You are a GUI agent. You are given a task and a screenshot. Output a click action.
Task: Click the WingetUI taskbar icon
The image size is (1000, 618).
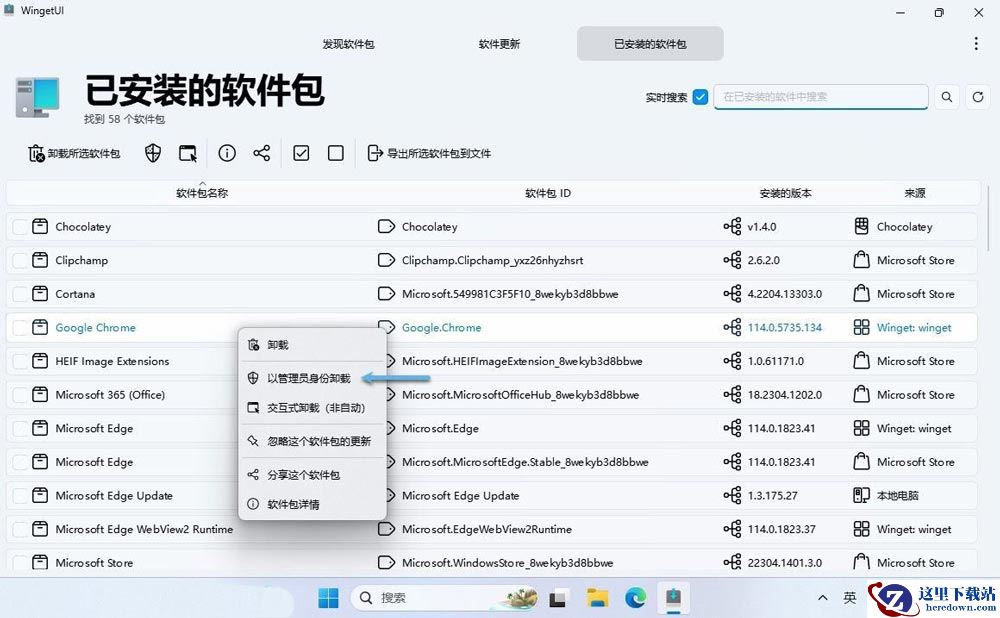[x=673, y=598]
